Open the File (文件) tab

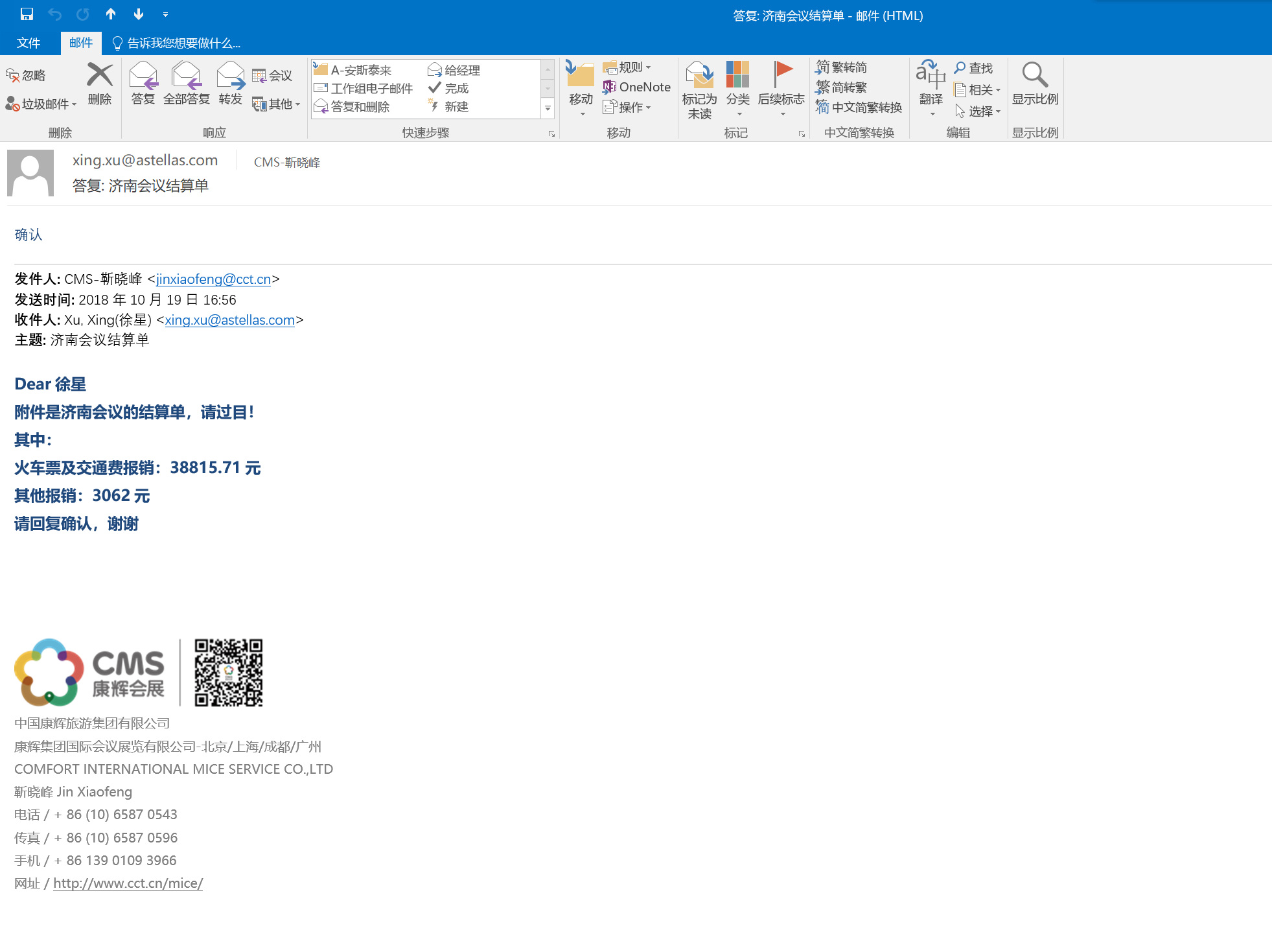28,43
